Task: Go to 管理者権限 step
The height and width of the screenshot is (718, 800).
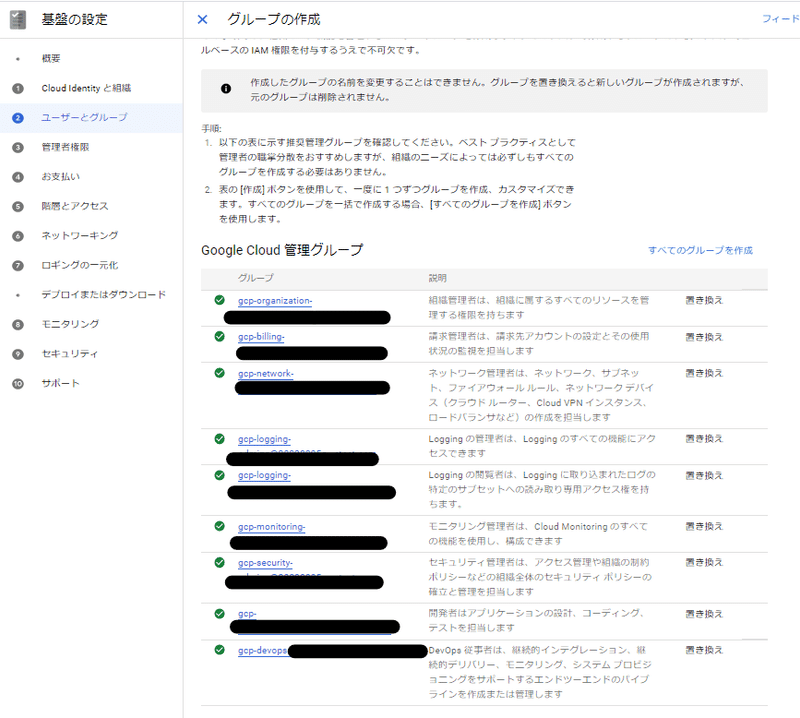Action: tap(65, 147)
